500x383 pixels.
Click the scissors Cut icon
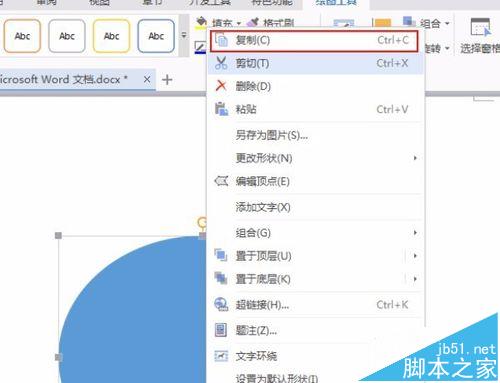[221, 63]
